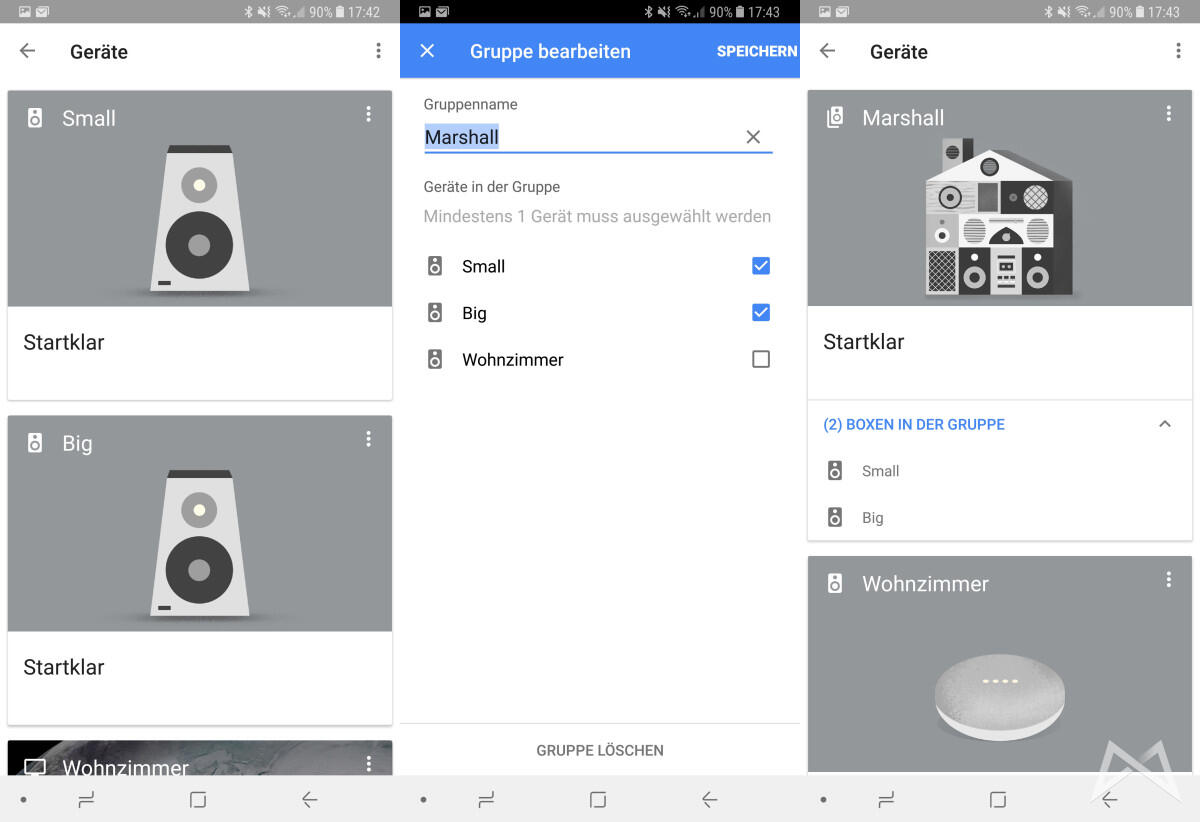Open the three-dot menu on the Wohnzimmer speaker card
Viewport: 1200px width, 822px height.
click(x=1168, y=580)
